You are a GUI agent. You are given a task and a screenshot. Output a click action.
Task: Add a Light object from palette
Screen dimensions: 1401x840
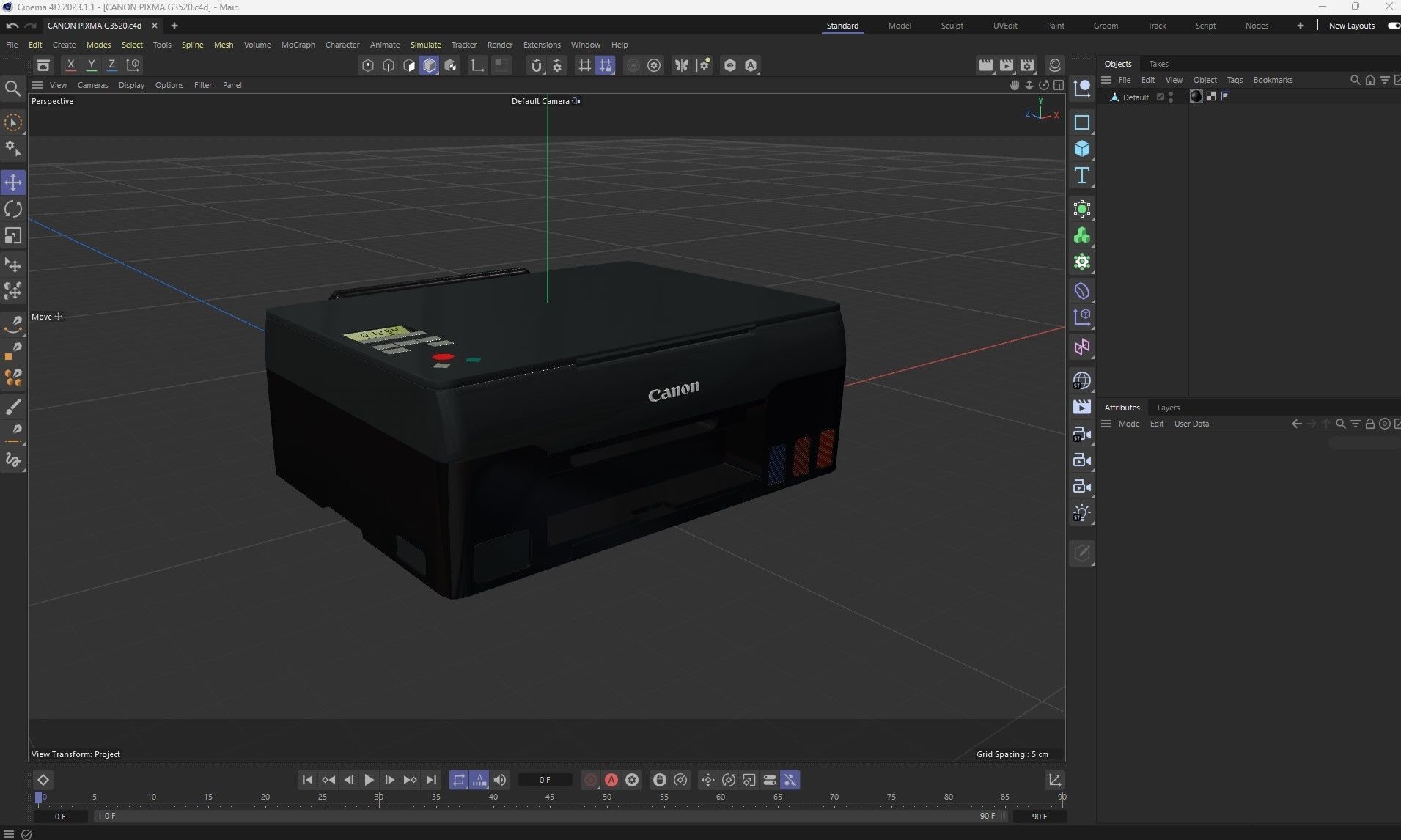(x=1082, y=513)
